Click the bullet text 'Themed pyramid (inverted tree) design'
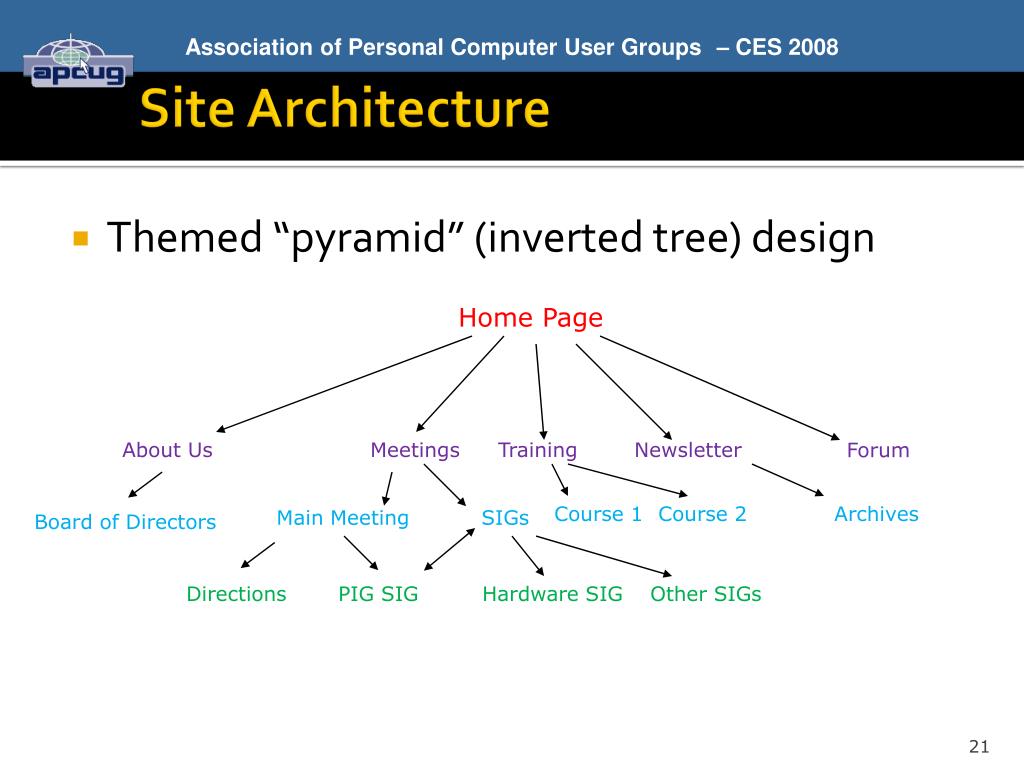This screenshot has width=1024, height=768. pos(490,237)
